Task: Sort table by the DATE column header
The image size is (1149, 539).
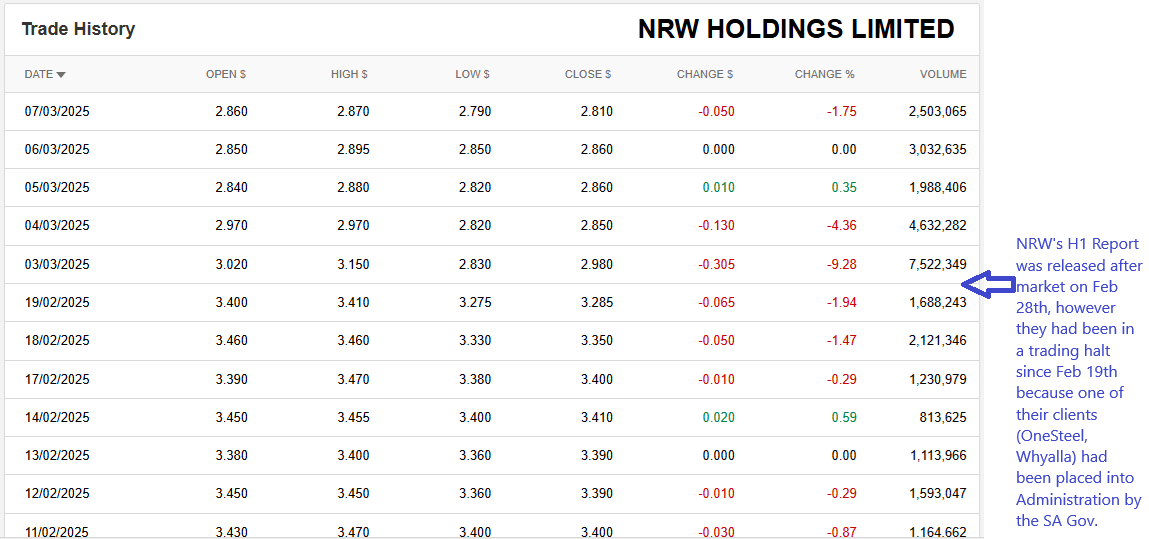Action: (x=38, y=74)
